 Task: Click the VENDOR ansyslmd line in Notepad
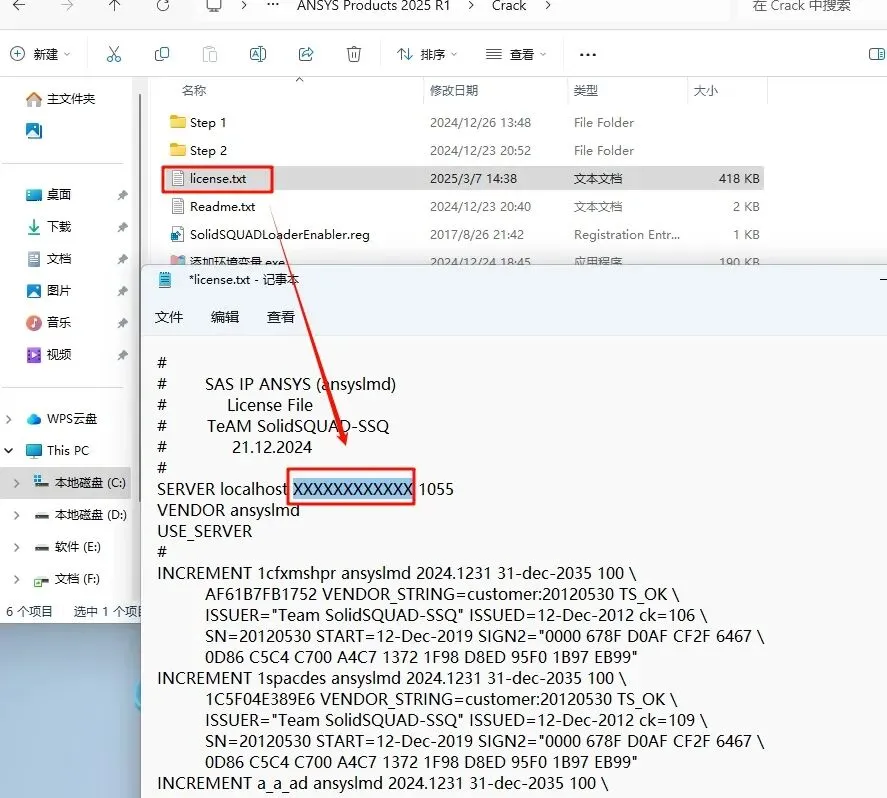[229, 510]
